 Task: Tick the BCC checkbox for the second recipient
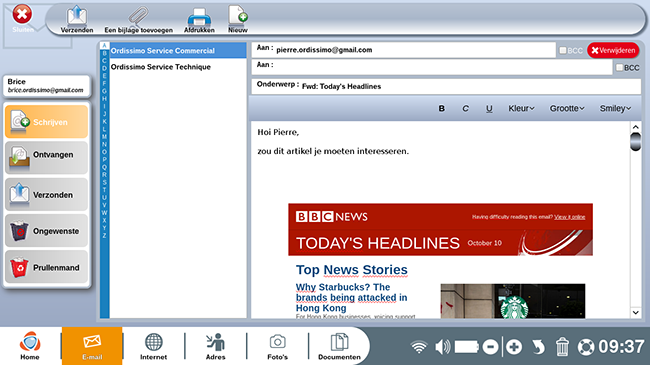[619, 67]
